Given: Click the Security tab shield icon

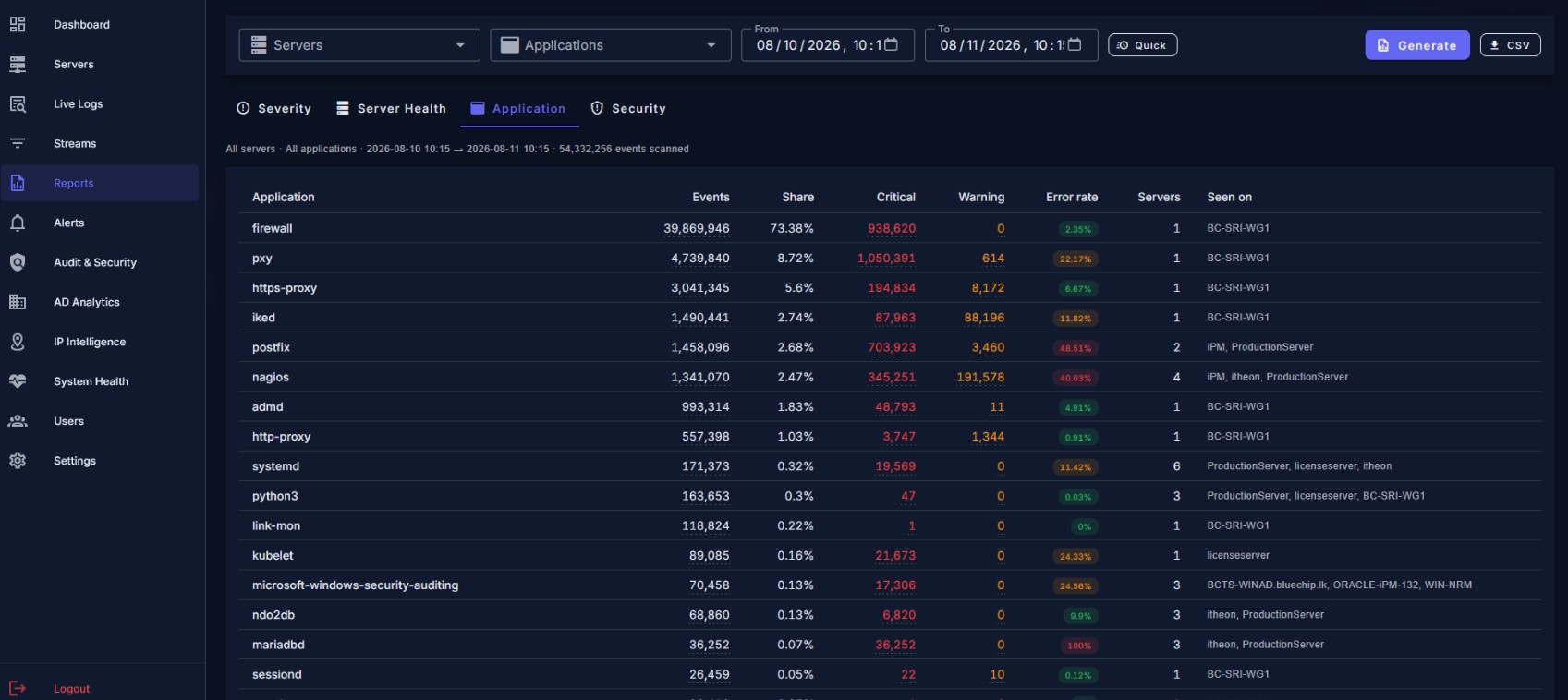Looking at the screenshot, I should [597, 108].
